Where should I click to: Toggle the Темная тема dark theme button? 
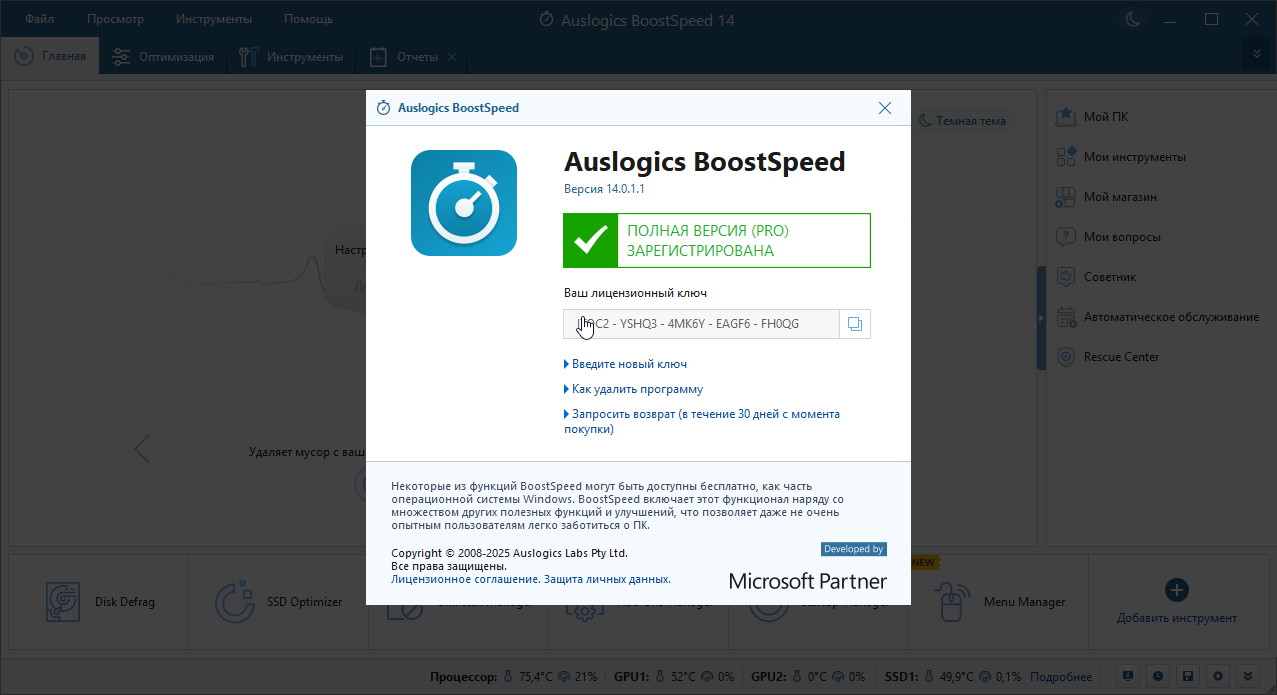click(x=963, y=120)
